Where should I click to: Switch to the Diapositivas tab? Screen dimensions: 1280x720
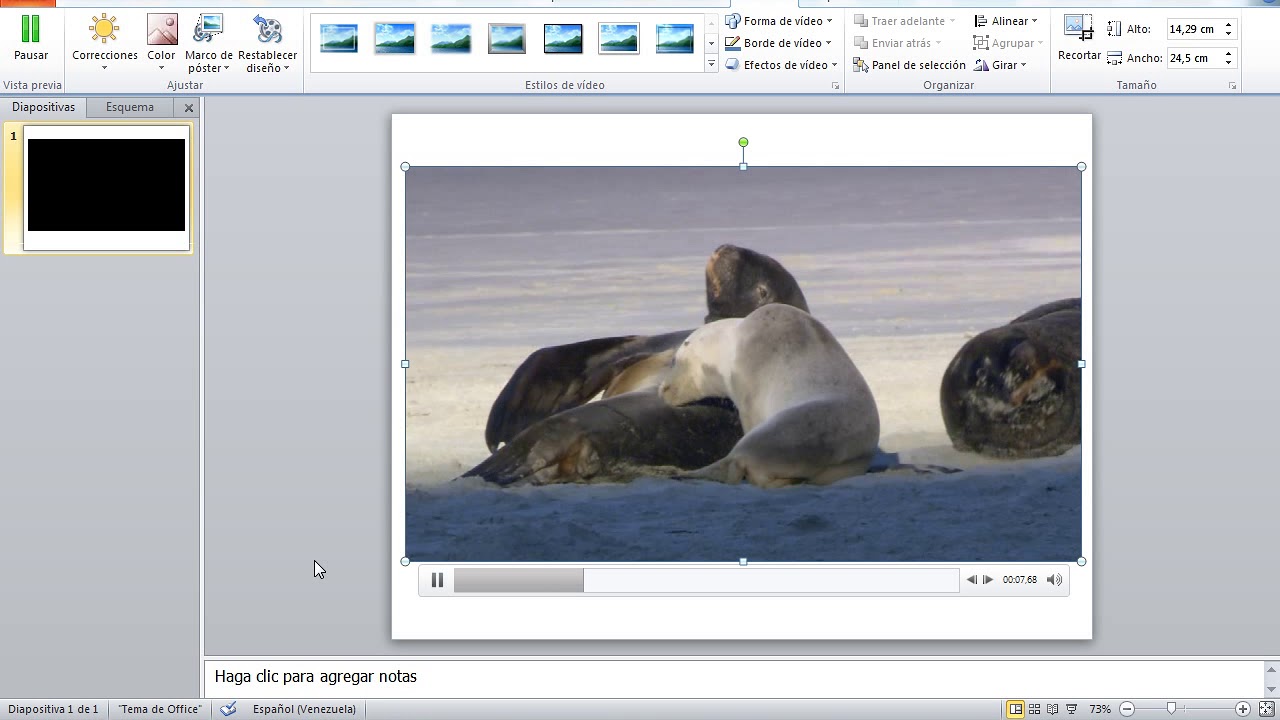[x=43, y=107]
